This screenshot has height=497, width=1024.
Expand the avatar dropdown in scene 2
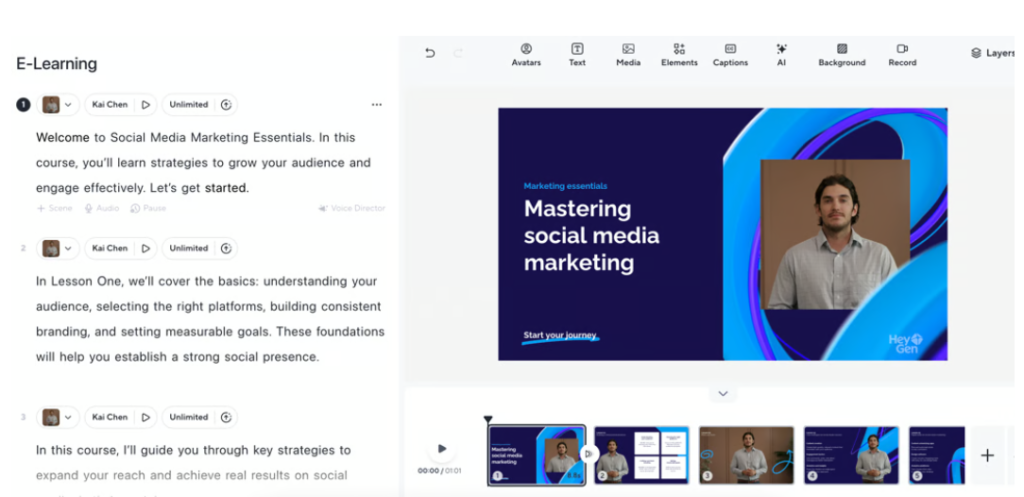pyautogui.click(x=68, y=248)
